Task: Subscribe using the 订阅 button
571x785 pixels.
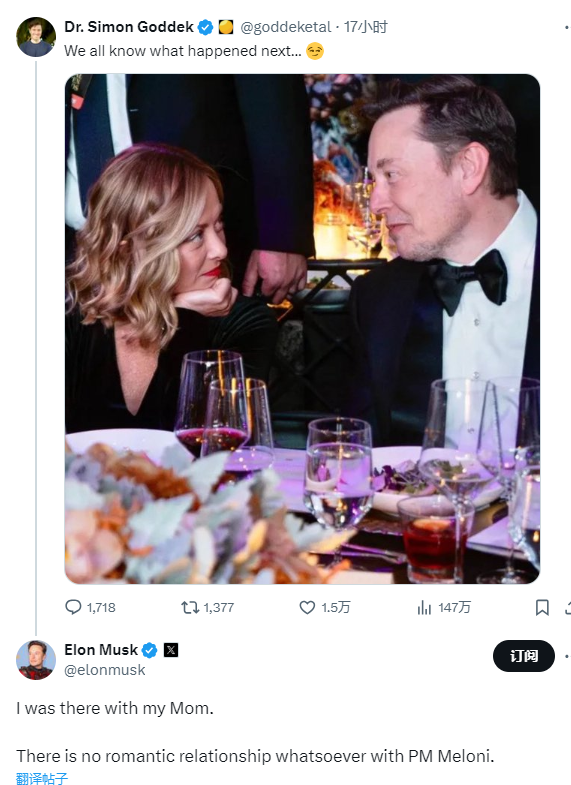Action: [x=523, y=656]
